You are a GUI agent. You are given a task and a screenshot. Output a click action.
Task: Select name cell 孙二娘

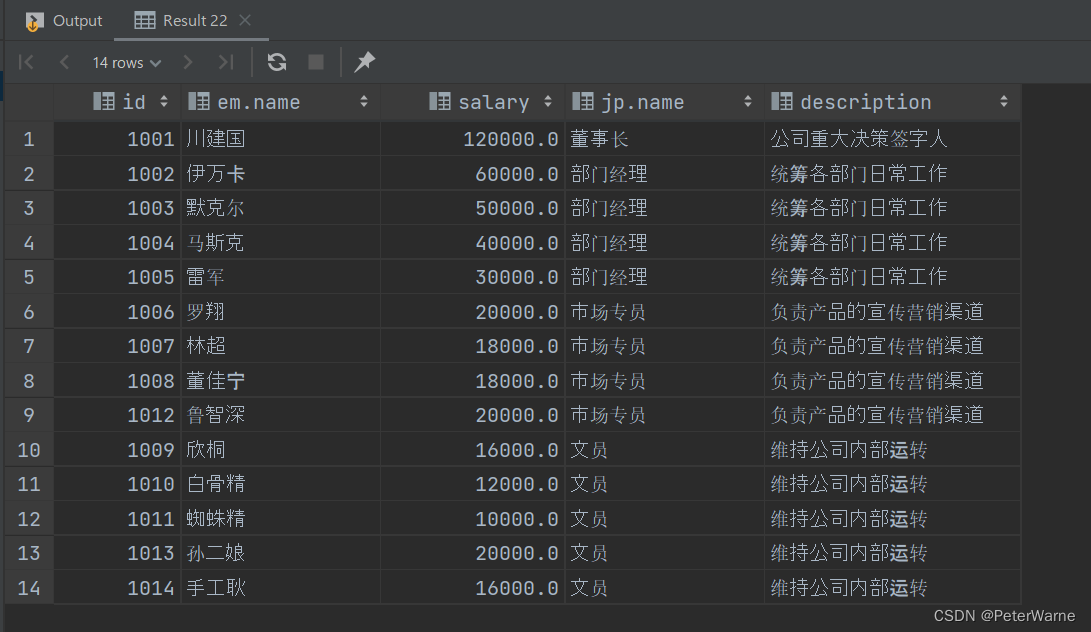tap(280, 553)
